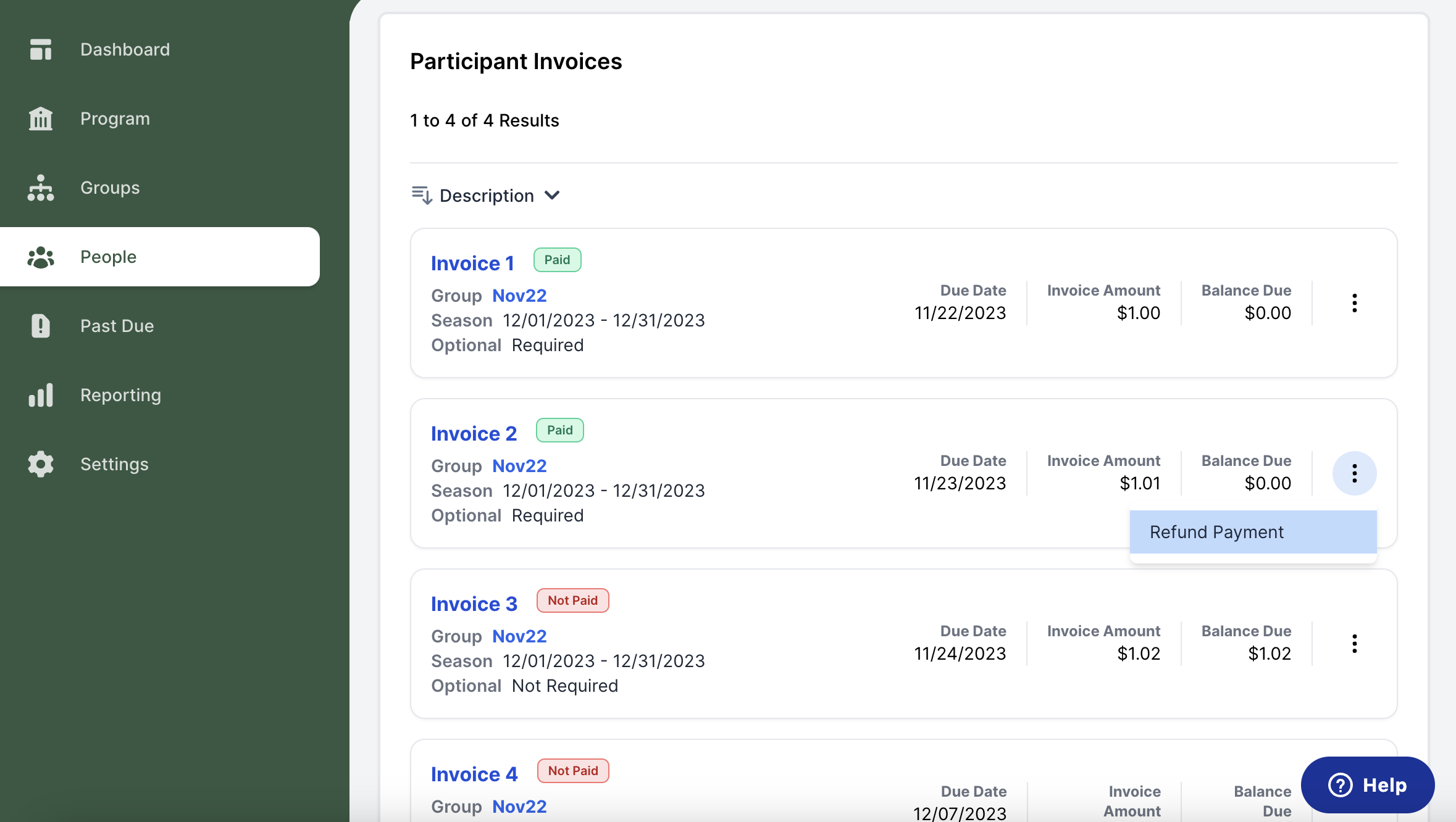Click the sort icon next to Description
Screen dimensions: 1456x822
point(421,195)
